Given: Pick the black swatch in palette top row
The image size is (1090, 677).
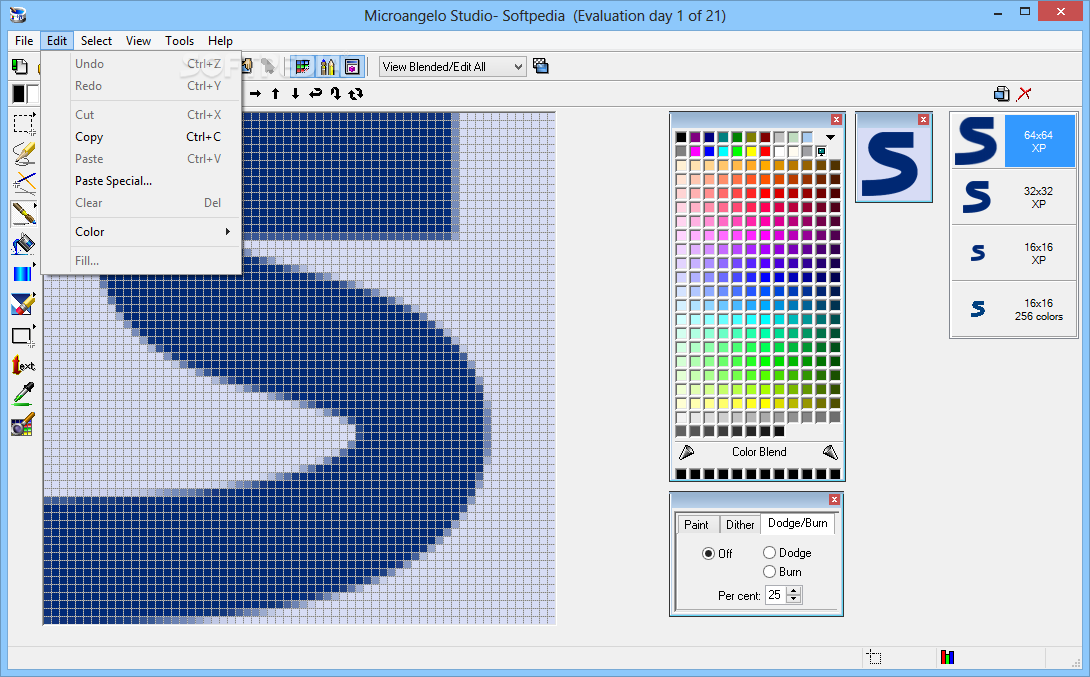Looking at the screenshot, I should tap(681, 138).
